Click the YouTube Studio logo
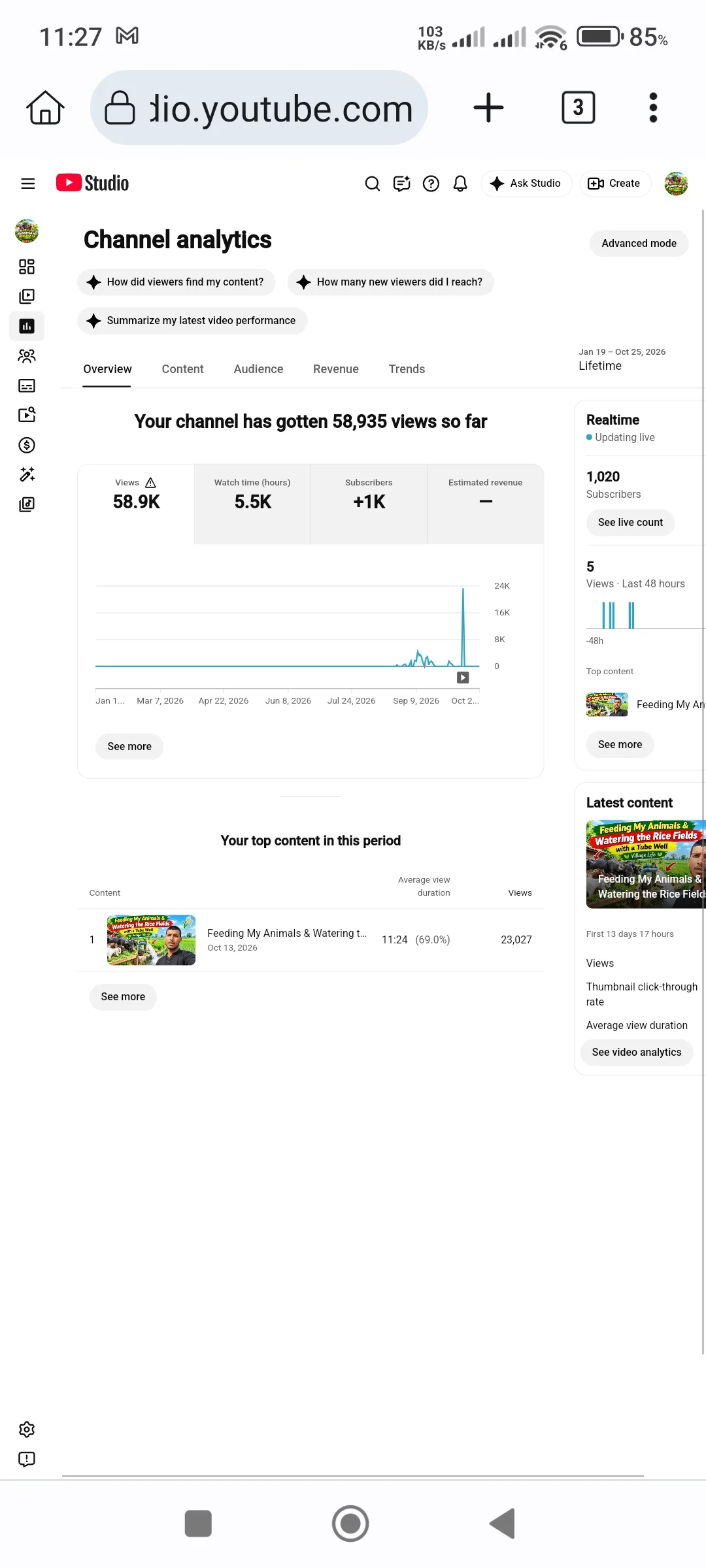This screenshot has height=1568, width=706. pyautogui.click(x=92, y=183)
